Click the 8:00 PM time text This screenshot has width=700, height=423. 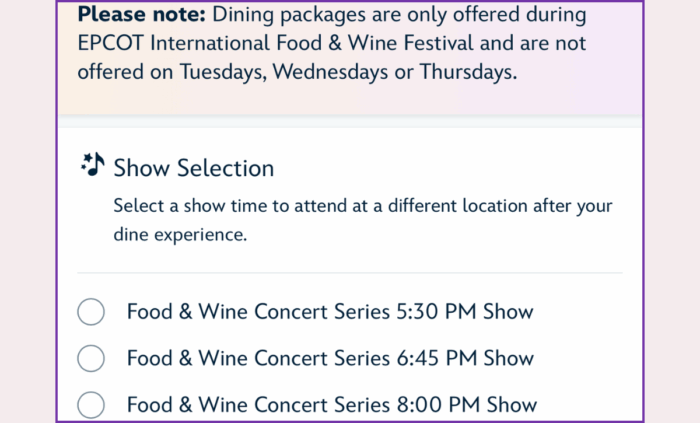coord(438,405)
